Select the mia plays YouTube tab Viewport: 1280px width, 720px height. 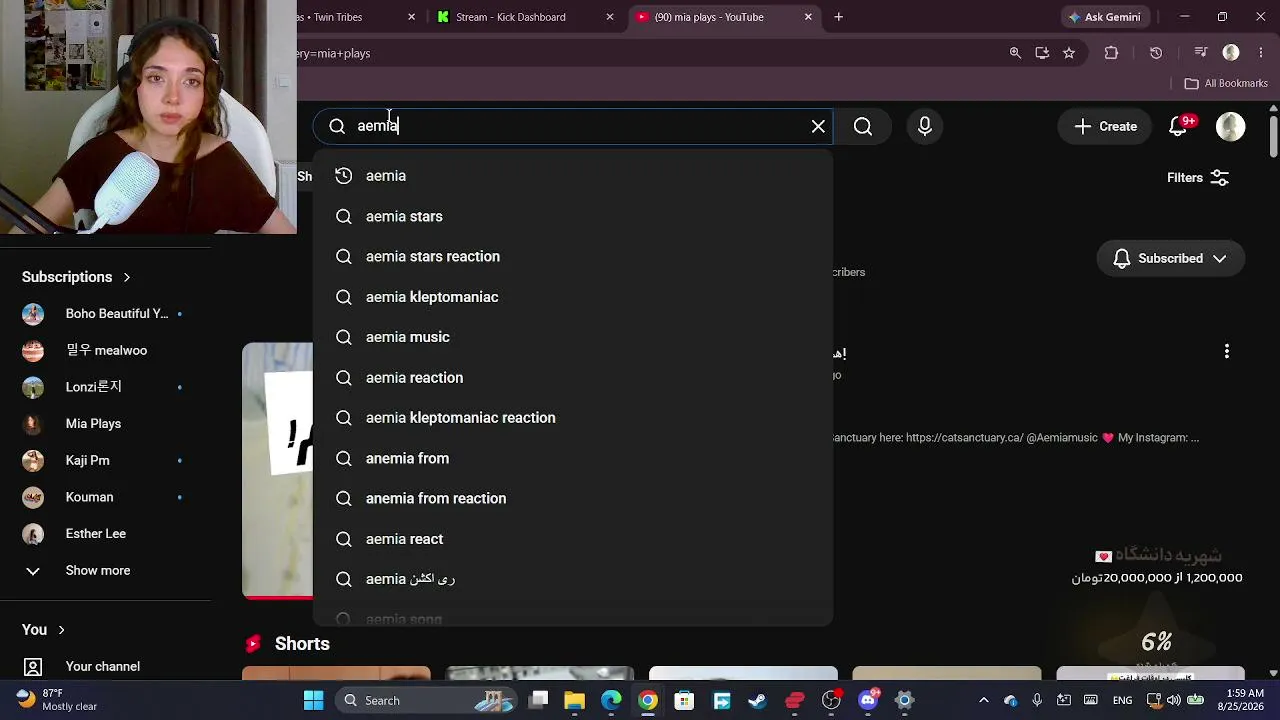[x=725, y=17]
